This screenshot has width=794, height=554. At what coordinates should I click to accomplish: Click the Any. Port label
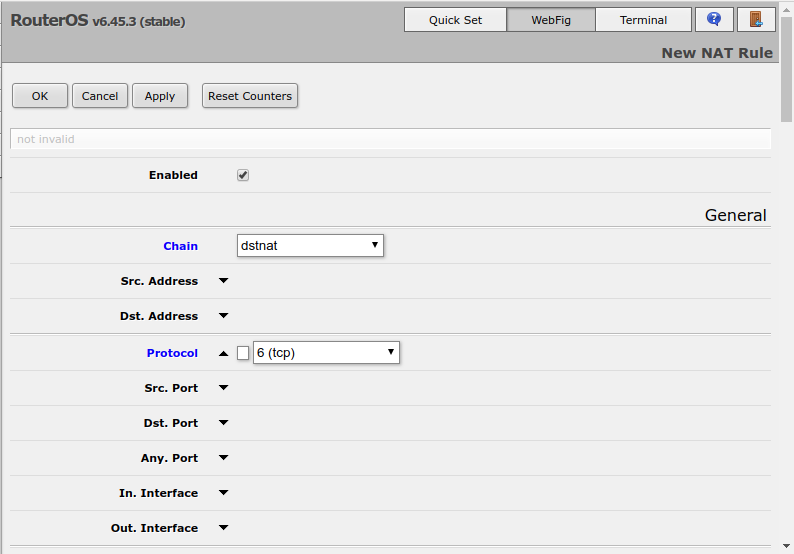point(169,458)
